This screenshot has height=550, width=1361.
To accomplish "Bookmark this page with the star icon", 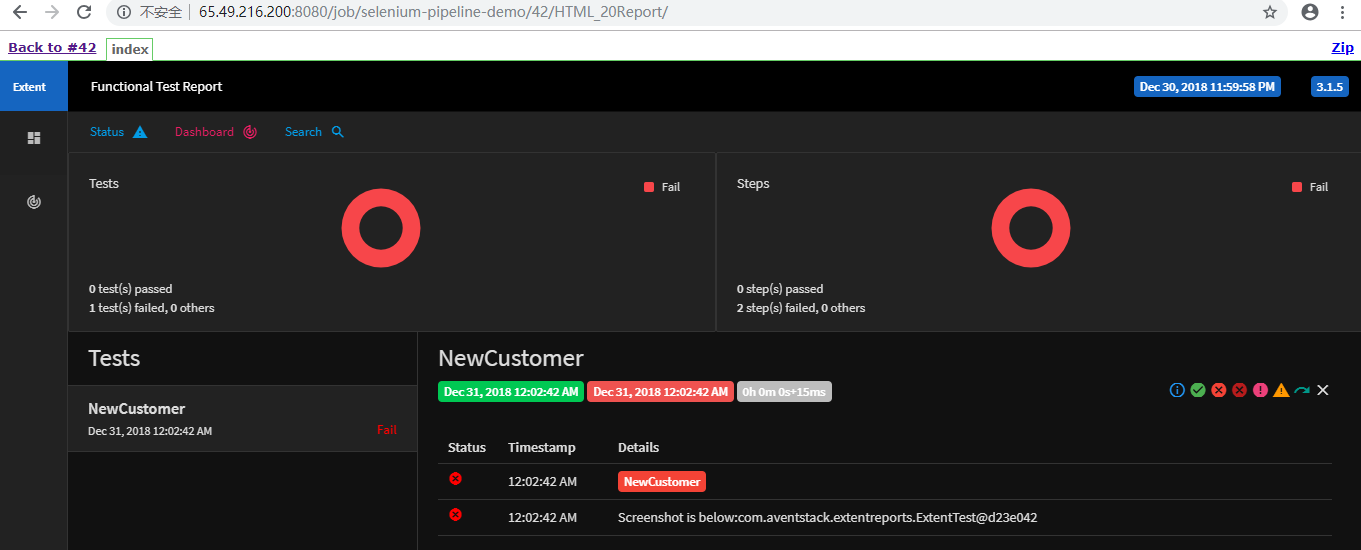I will pyautogui.click(x=1270, y=12).
